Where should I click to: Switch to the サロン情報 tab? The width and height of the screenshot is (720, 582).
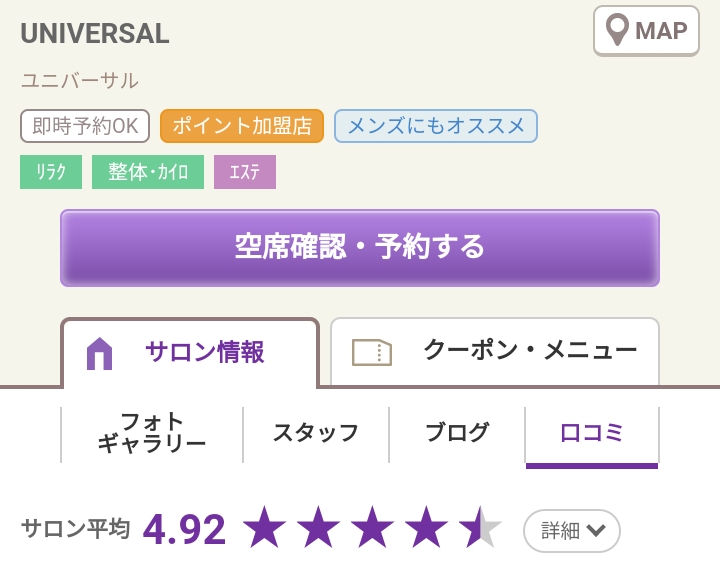click(x=190, y=353)
